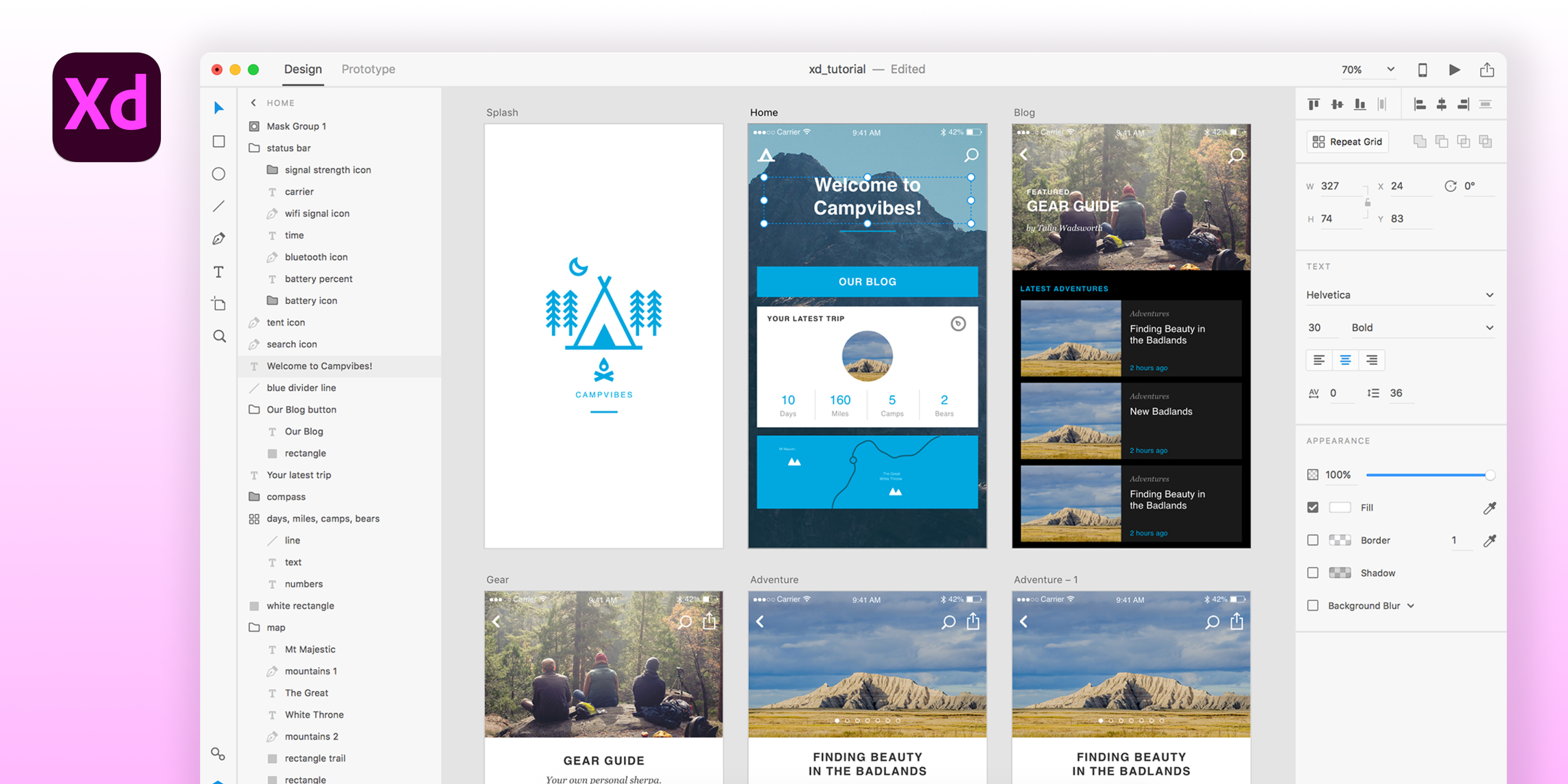
Task: Click the Add boolean operation icon
Action: (1420, 142)
